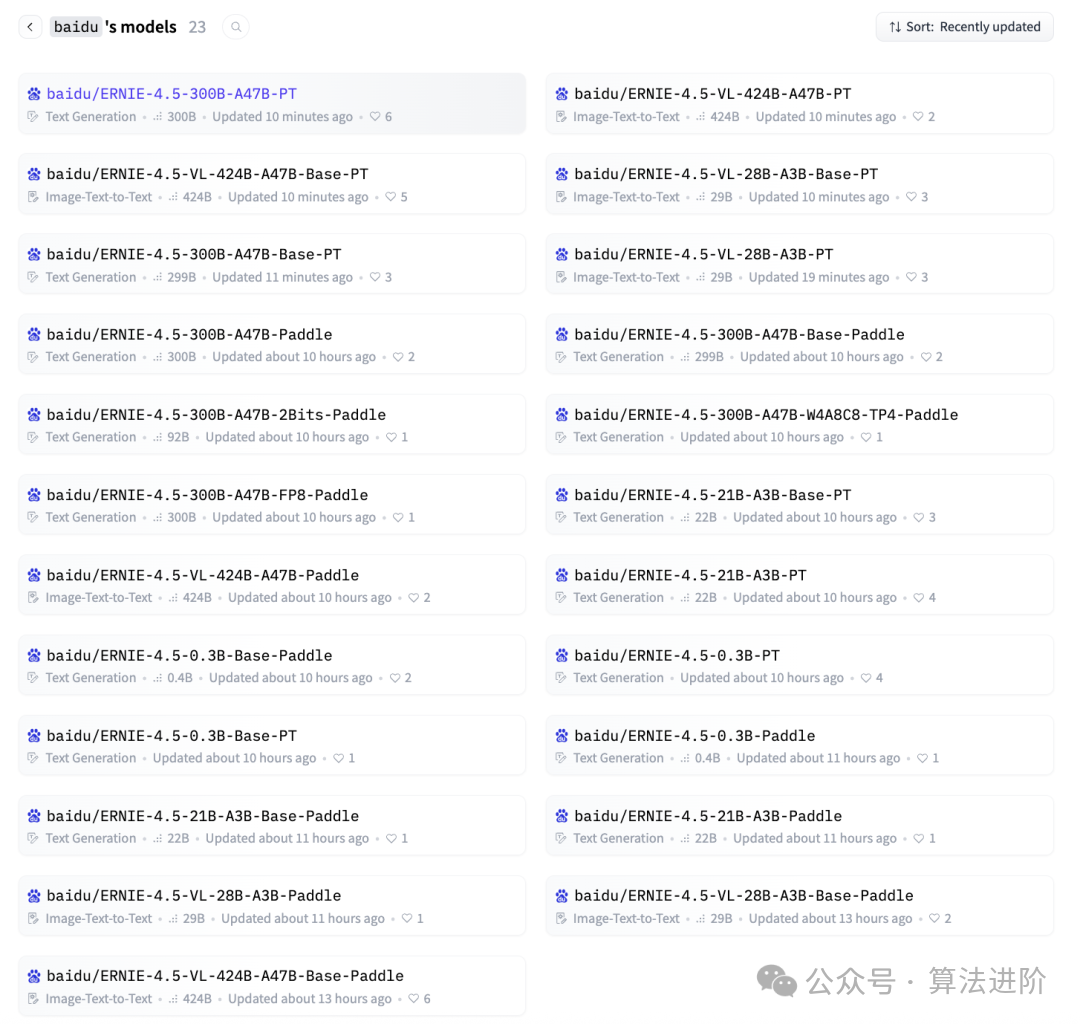
Task: Click heart icon on ERNIE-4.5-21B-A3B-PT card
Action: [919, 598]
